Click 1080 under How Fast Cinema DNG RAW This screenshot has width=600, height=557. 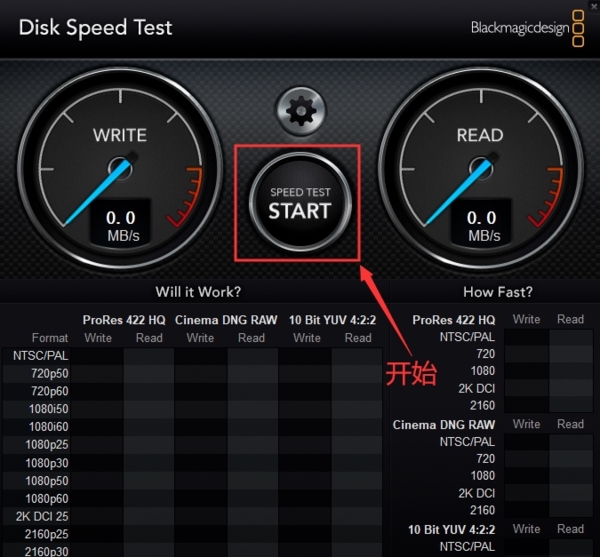click(483, 476)
